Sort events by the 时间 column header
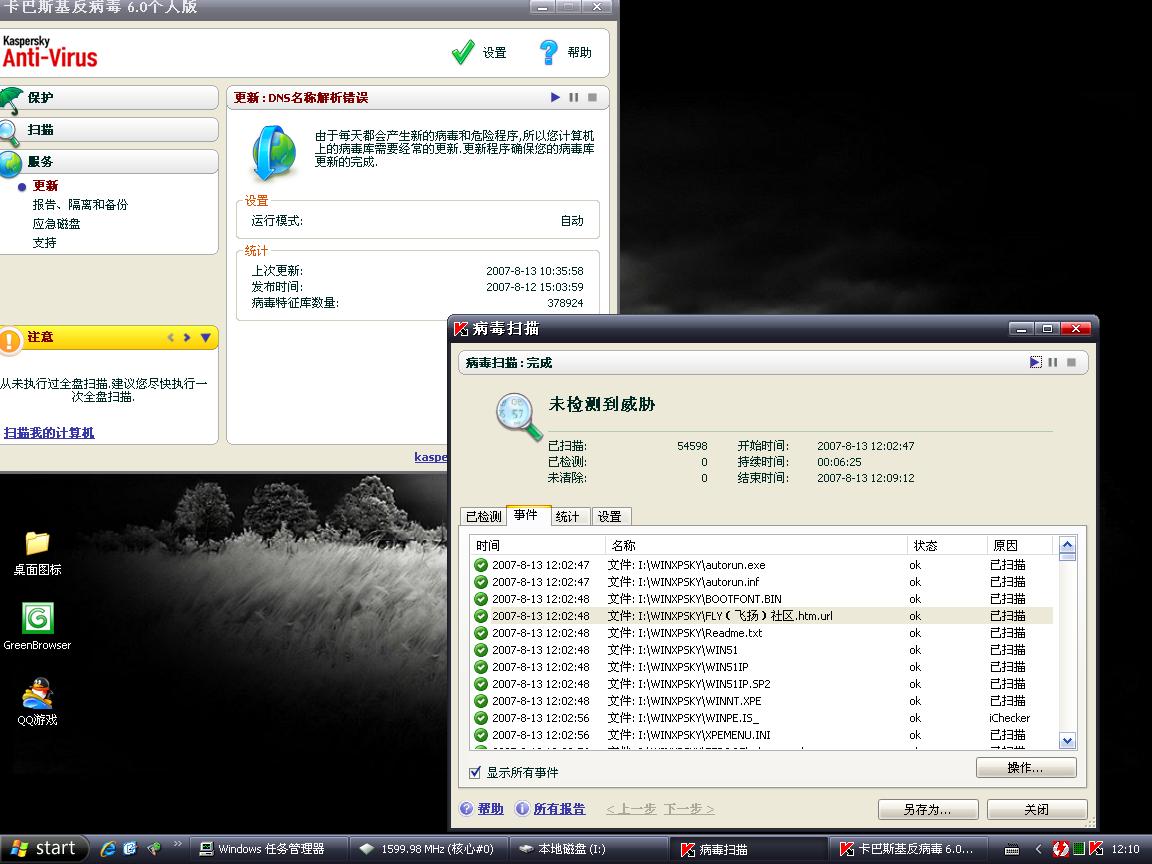Viewport: 1152px width, 864px height. pos(538,545)
